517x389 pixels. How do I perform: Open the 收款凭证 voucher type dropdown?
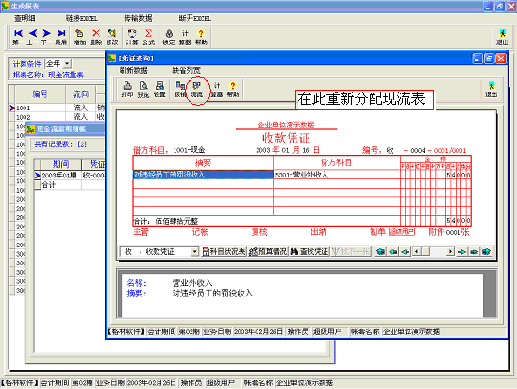pos(195,252)
